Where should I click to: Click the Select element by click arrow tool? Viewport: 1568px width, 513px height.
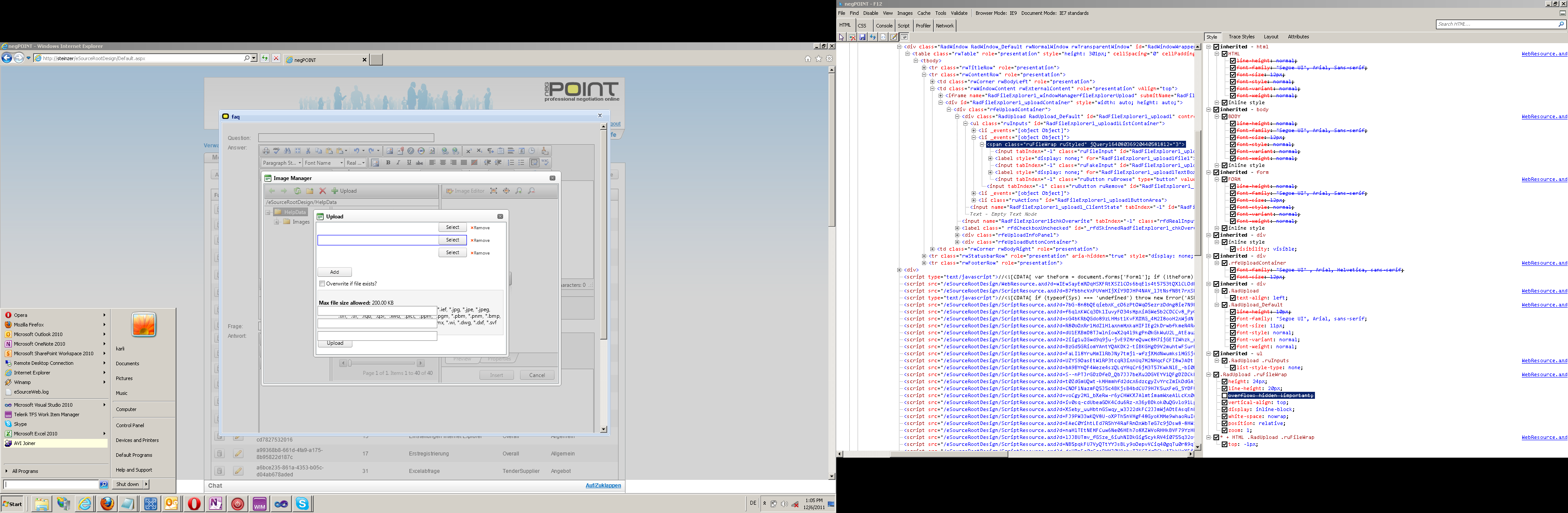[x=841, y=37]
